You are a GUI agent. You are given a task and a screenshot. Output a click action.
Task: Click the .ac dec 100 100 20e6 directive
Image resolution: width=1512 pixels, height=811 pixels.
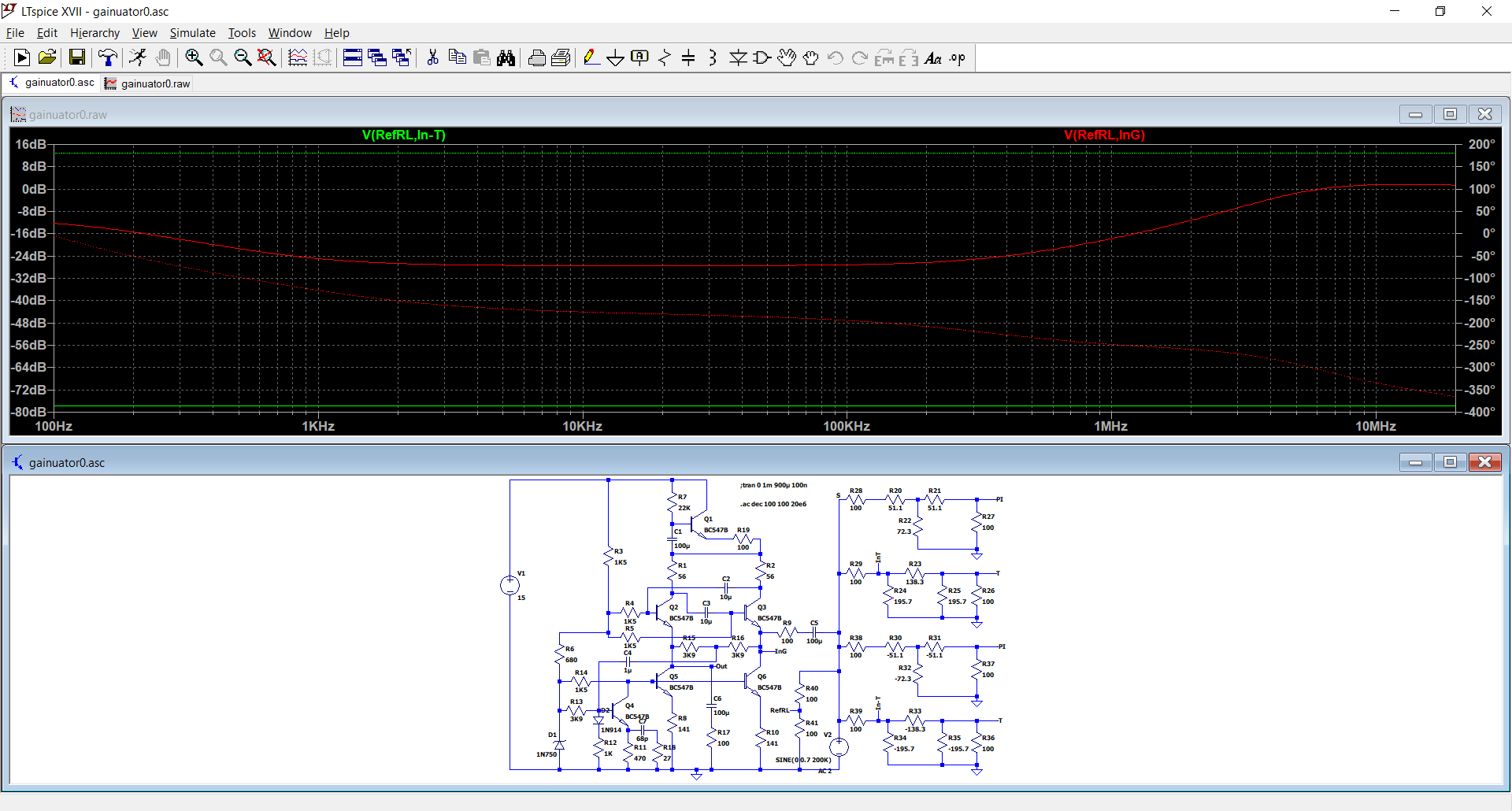[773, 504]
